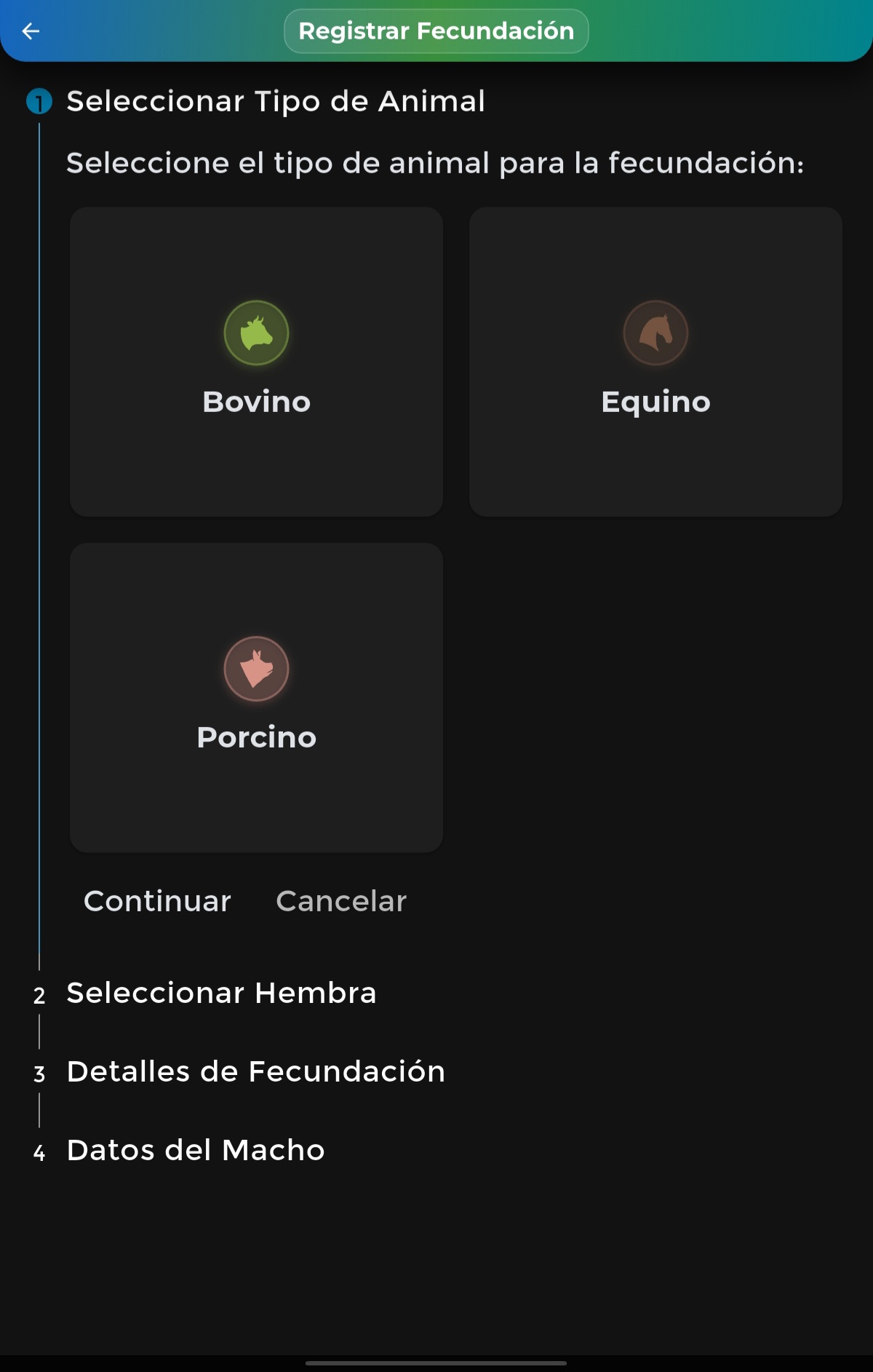Click the cow icon on the Bovino card
This screenshot has height=1372, width=873.
pos(257,333)
